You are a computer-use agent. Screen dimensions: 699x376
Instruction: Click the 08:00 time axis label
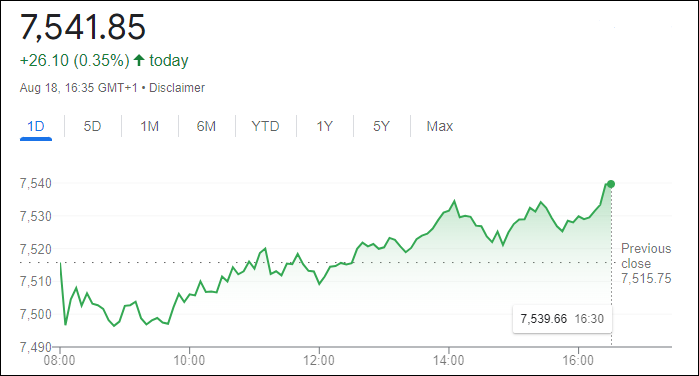click(x=59, y=360)
